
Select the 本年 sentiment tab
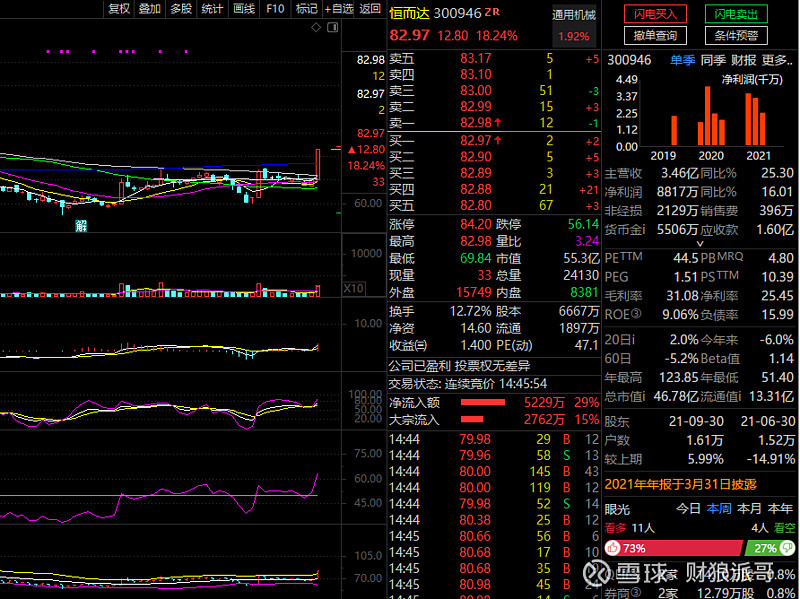(x=780, y=509)
